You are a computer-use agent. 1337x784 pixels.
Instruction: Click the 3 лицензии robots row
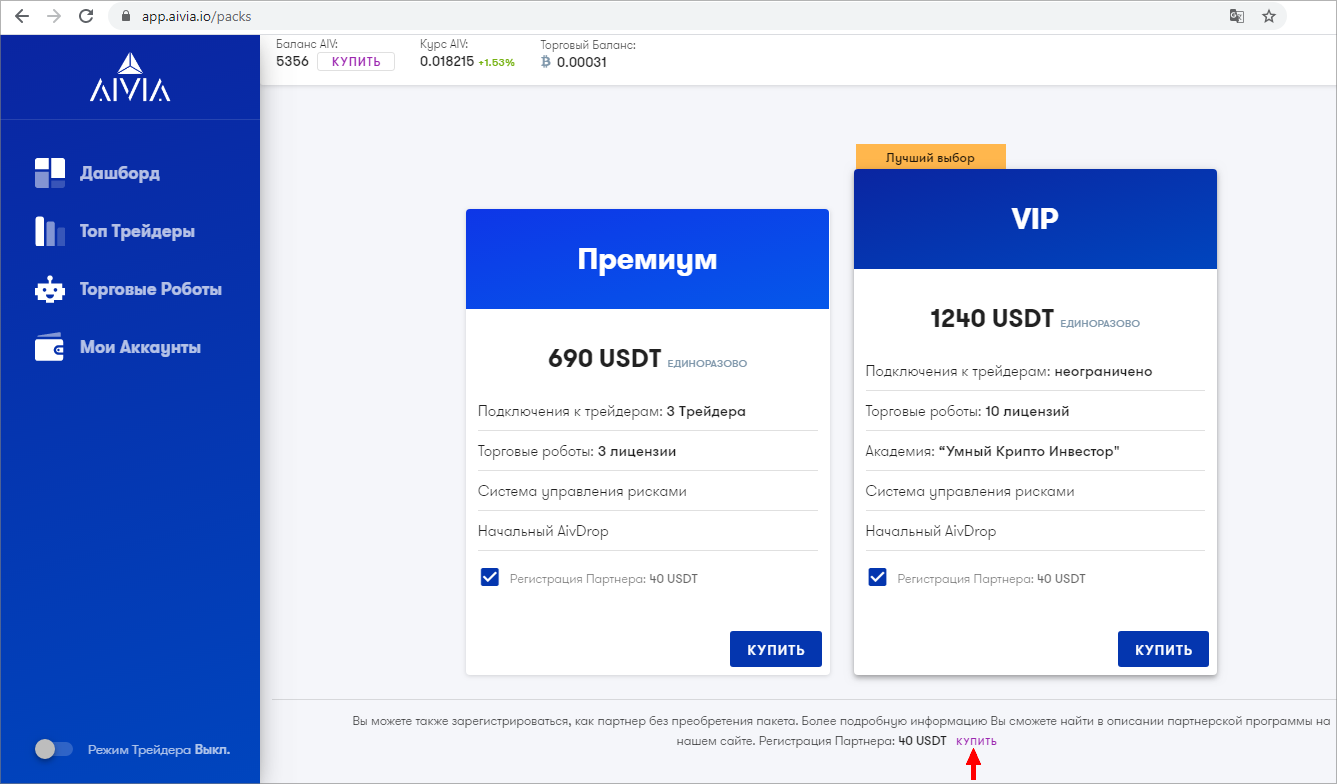648,451
